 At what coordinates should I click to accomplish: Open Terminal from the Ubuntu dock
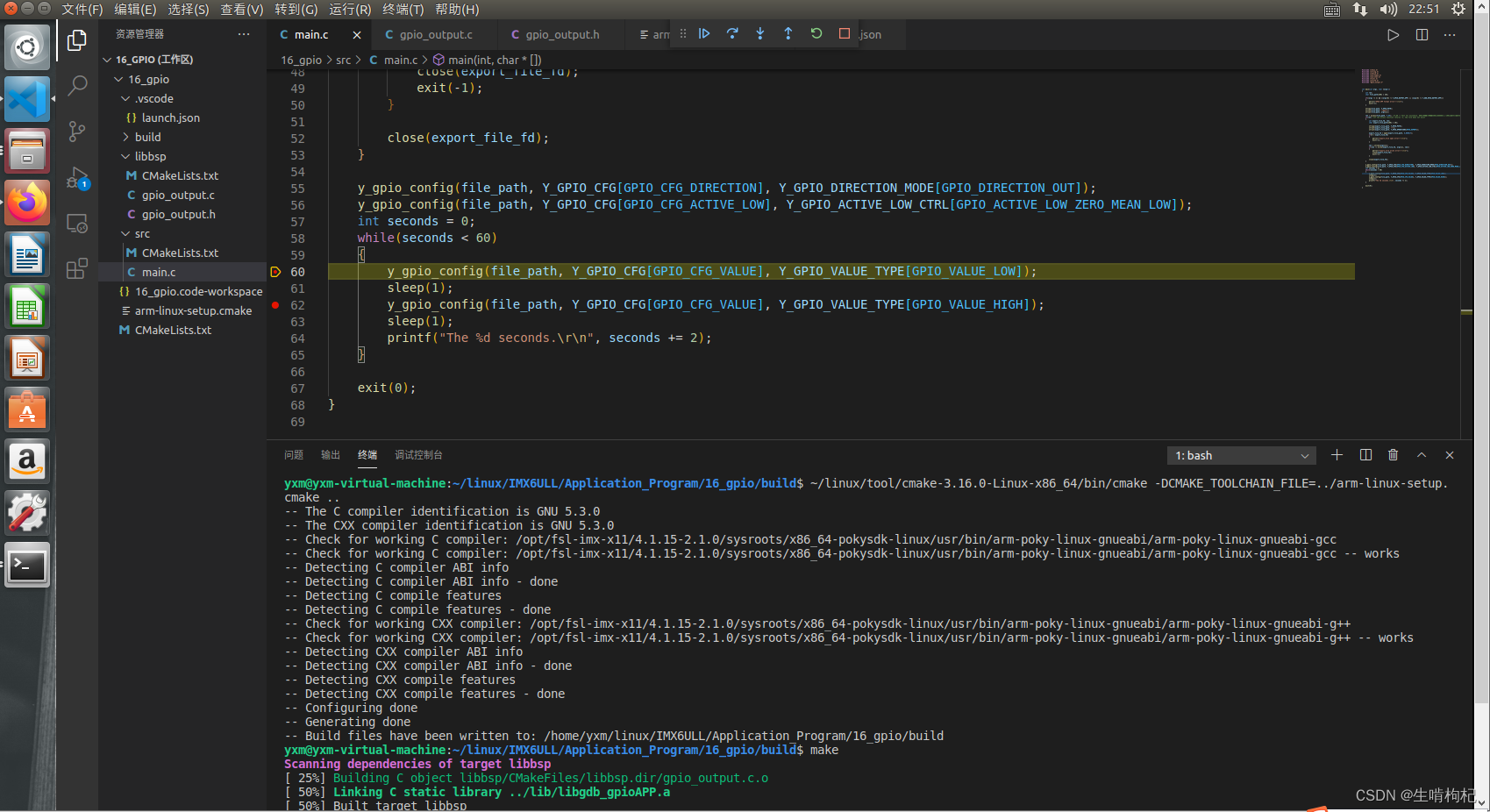point(27,565)
